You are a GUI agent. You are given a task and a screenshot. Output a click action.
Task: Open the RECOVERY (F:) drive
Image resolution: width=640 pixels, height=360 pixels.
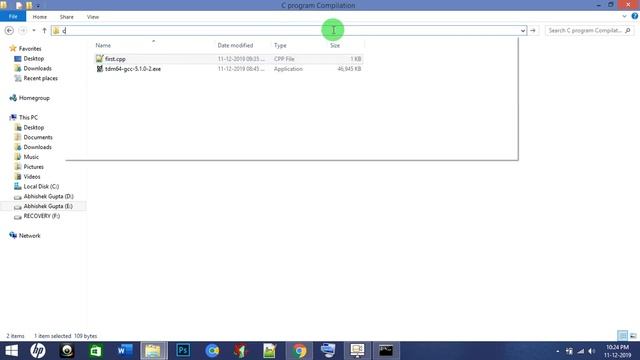(42, 216)
